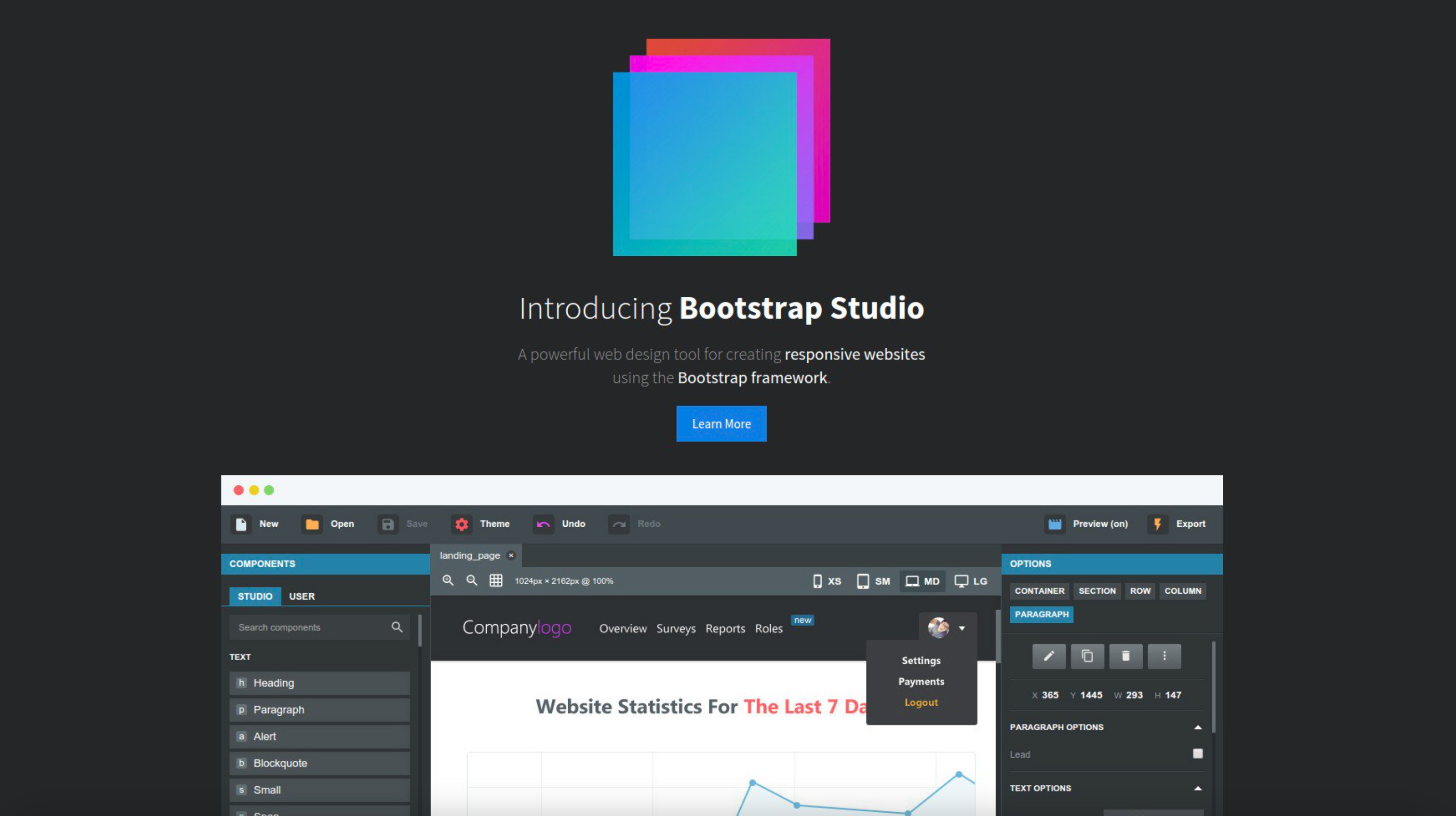Image resolution: width=1456 pixels, height=816 pixels.
Task: Open the Theme settings gear icon
Action: coord(461,524)
